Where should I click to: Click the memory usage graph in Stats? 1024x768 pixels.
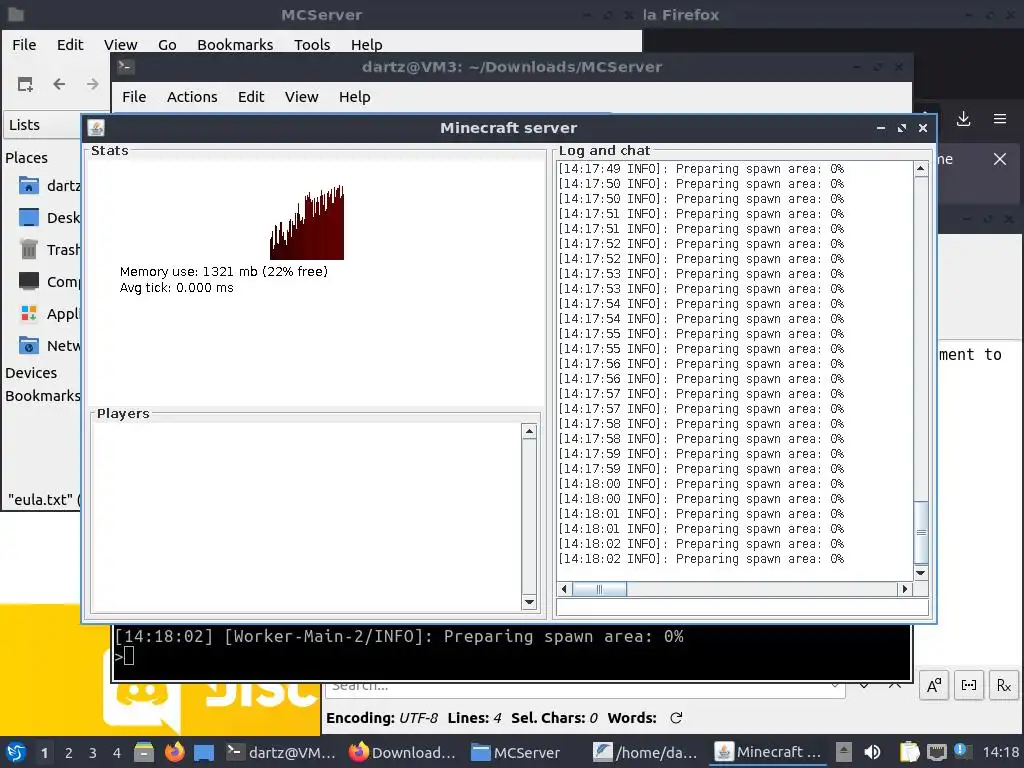[307, 222]
